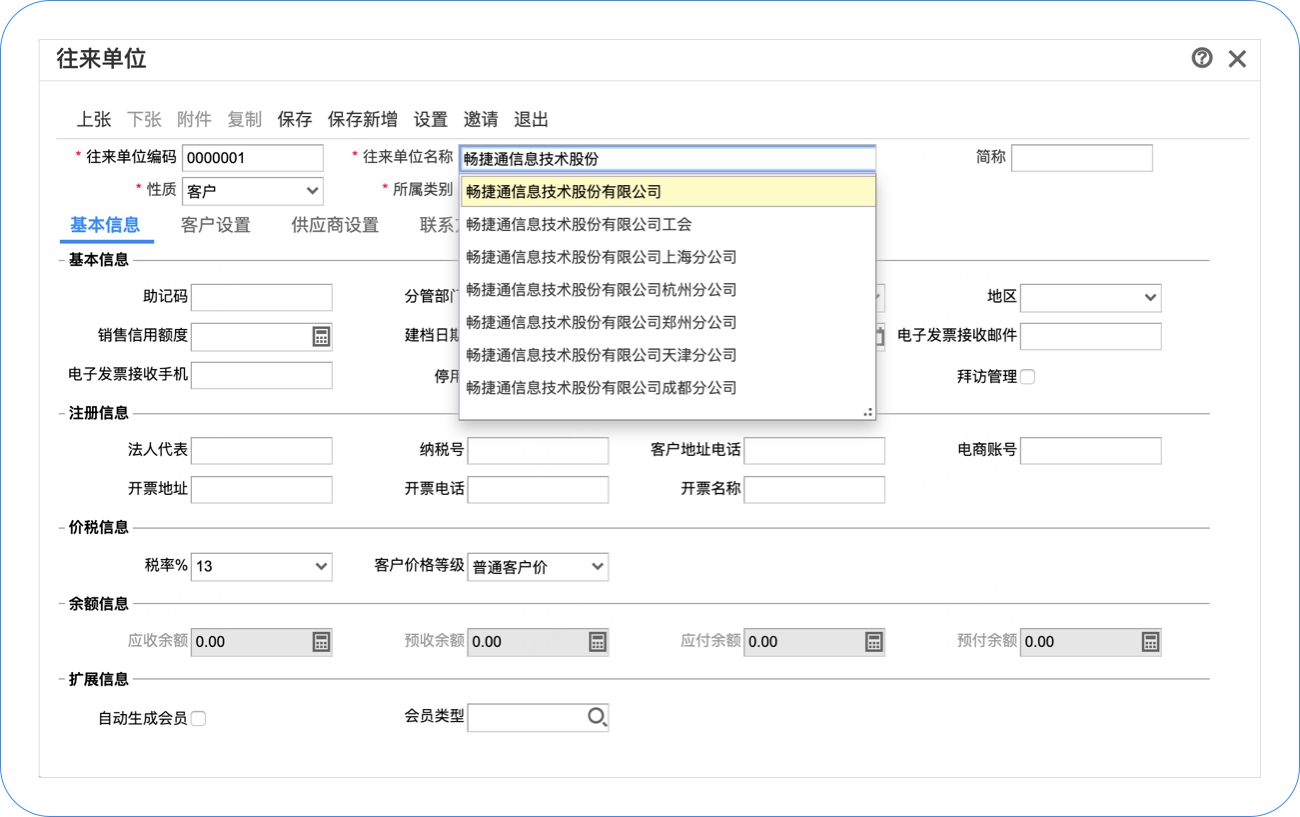1300x817 pixels.
Task: Click 保存 in the toolbar
Action: pyautogui.click(x=295, y=119)
